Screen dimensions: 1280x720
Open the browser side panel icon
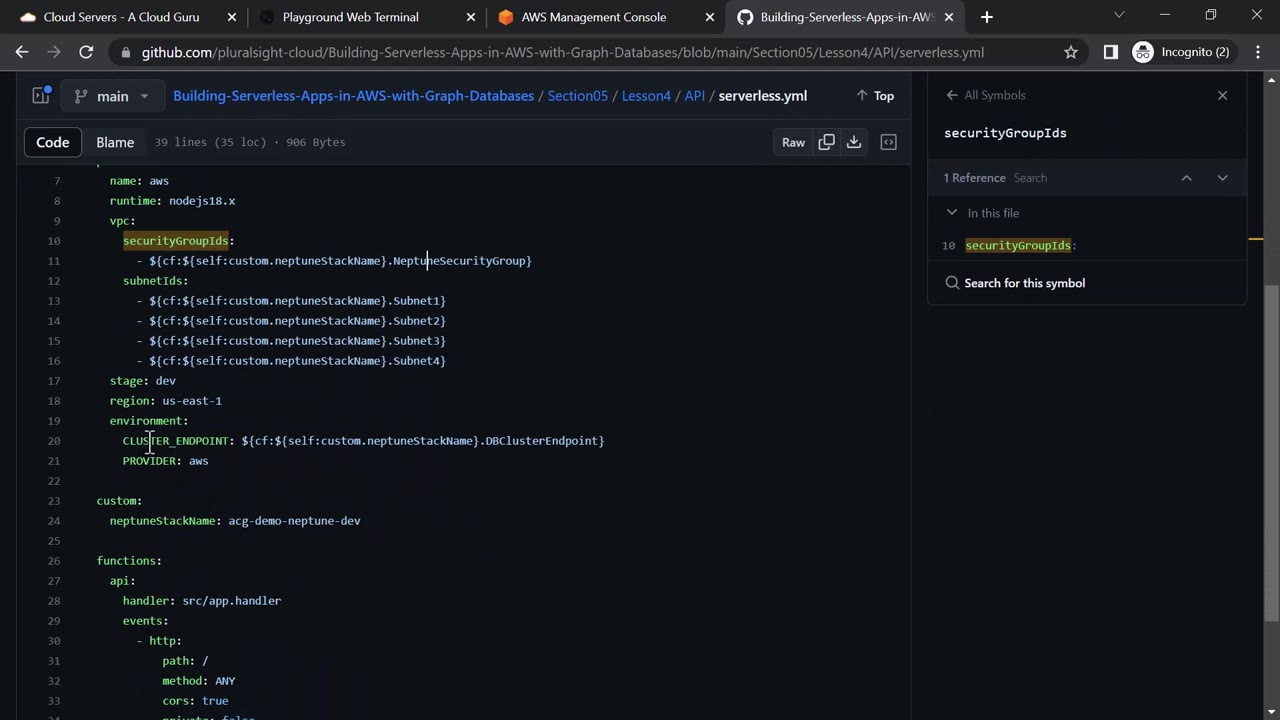[x=1110, y=52]
